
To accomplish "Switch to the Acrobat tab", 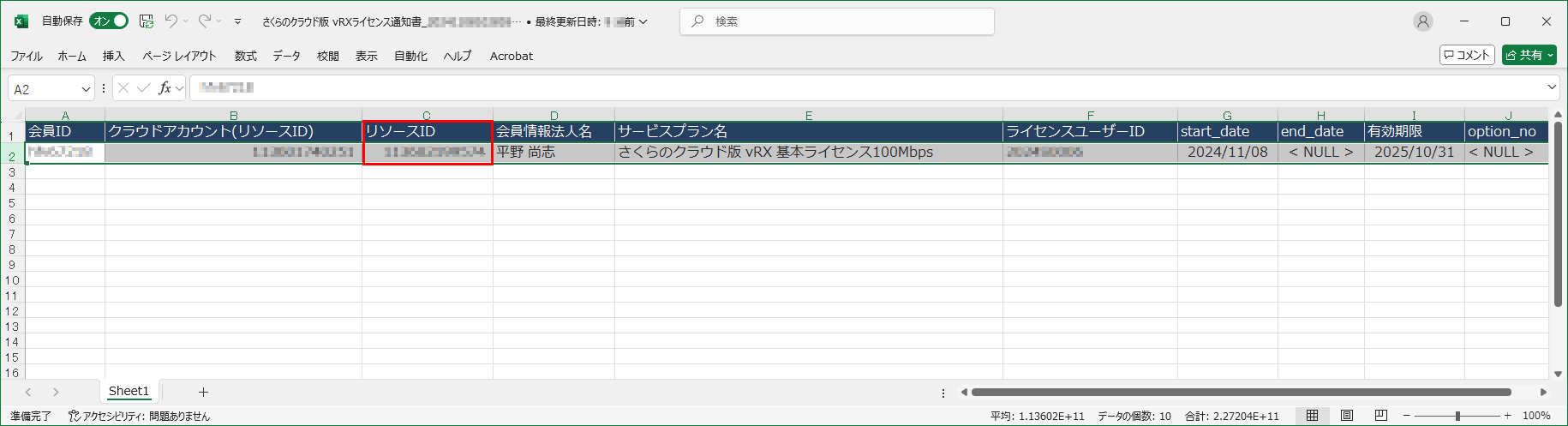I will click(512, 56).
